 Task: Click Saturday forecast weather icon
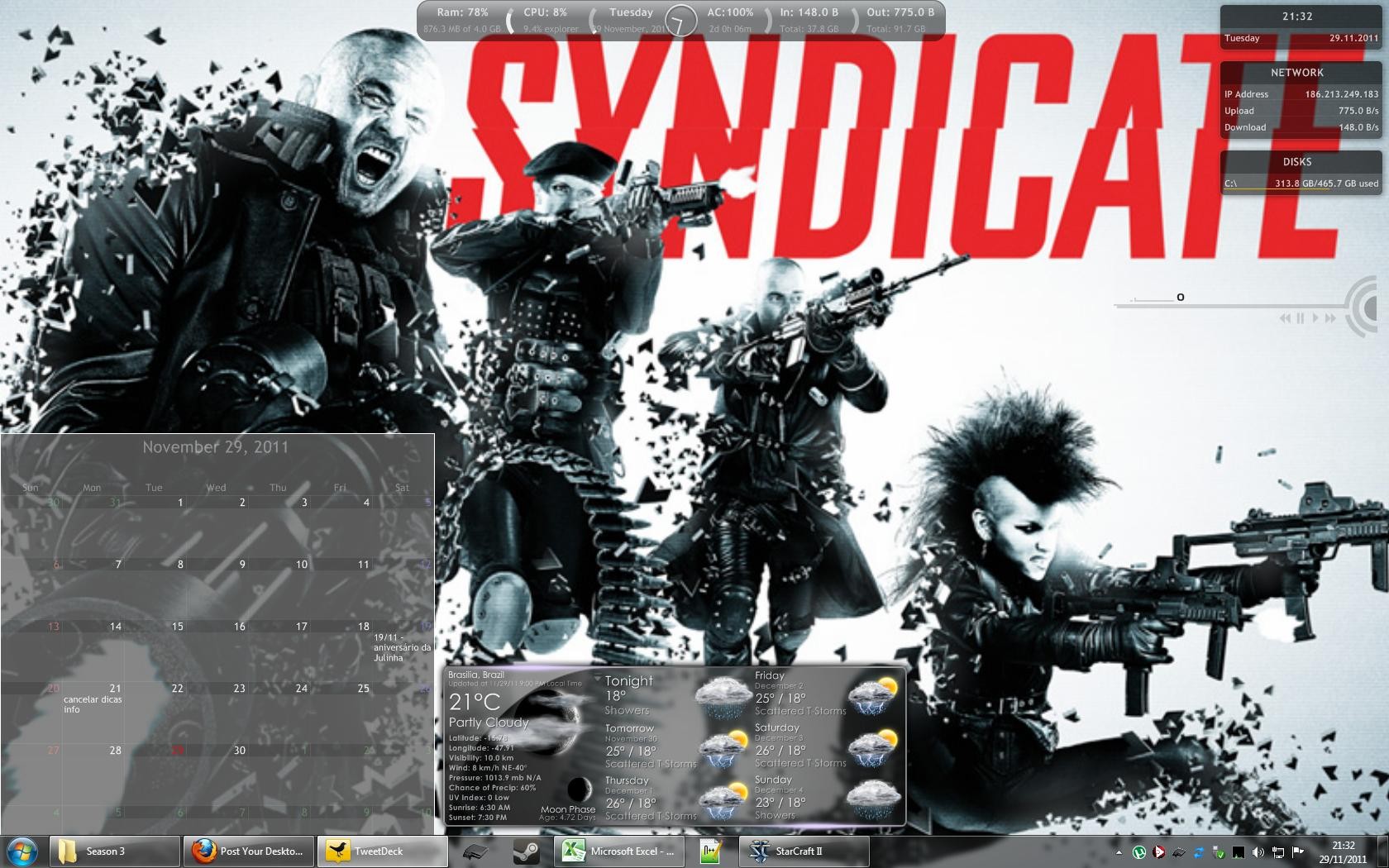(x=874, y=748)
